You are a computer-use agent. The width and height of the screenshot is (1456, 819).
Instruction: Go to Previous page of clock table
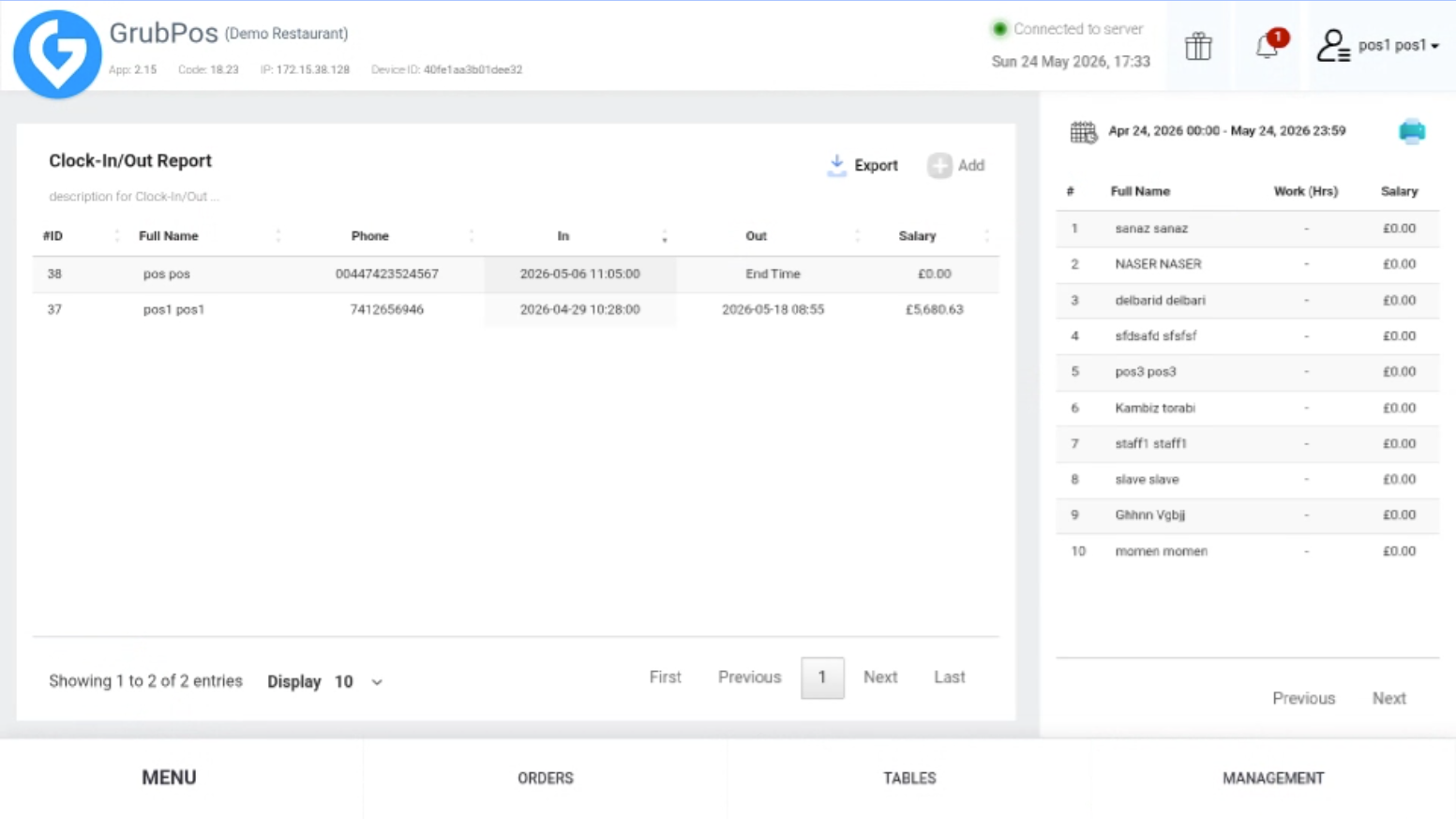click(749, 678)
